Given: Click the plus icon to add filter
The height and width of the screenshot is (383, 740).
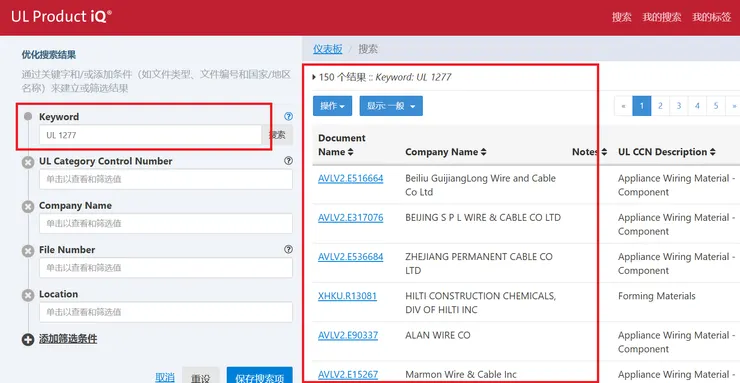Looking at the screenshot, I should pos(28,339).
